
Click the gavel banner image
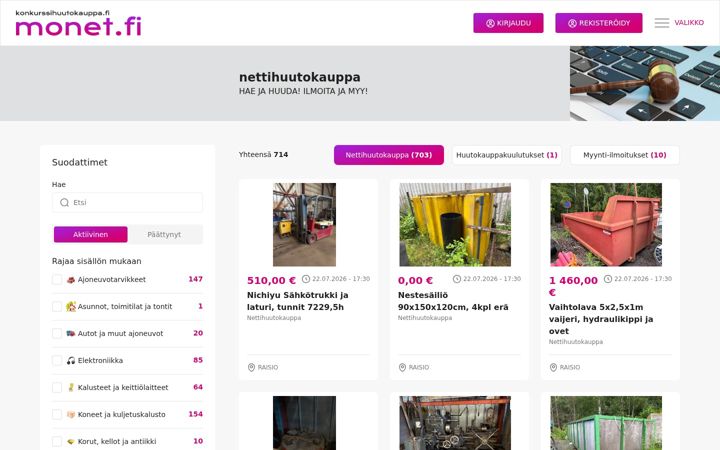[645, 83]
